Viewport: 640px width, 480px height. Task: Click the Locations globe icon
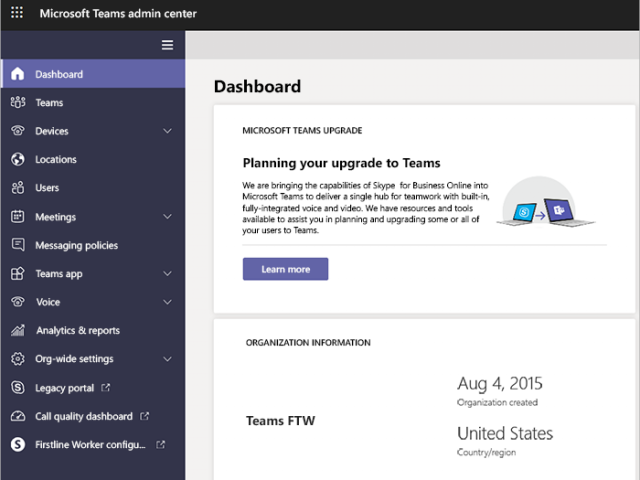click(x=17, y=160)
